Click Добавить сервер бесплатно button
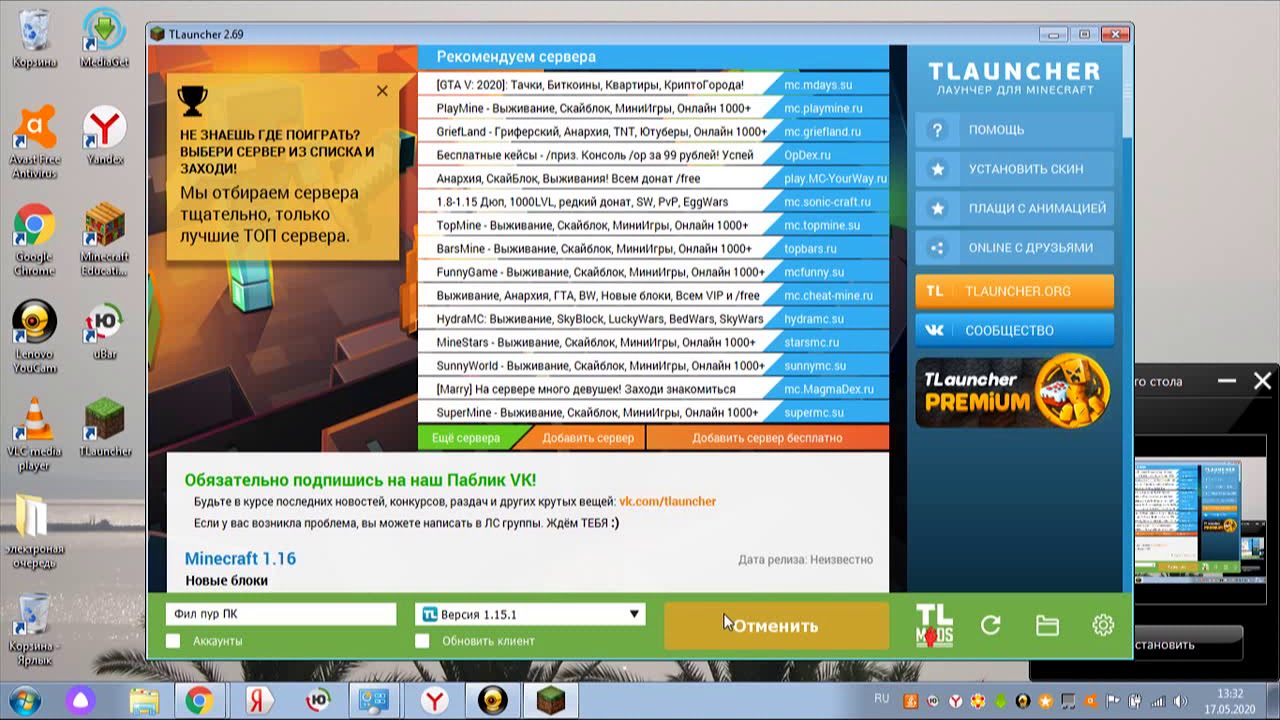 (767, 438)
